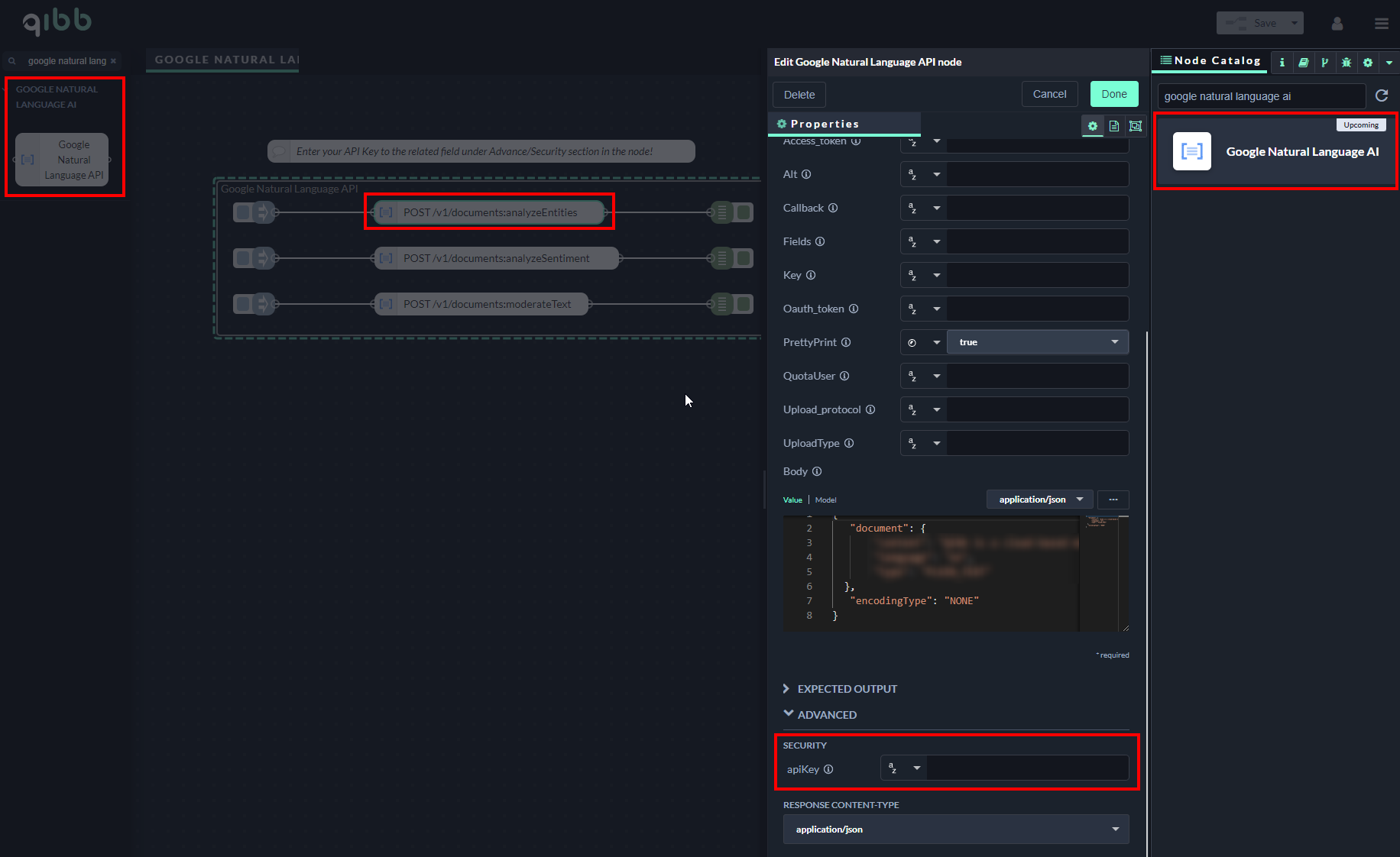Open the info tab icon in sidebar

(1282, 62)
